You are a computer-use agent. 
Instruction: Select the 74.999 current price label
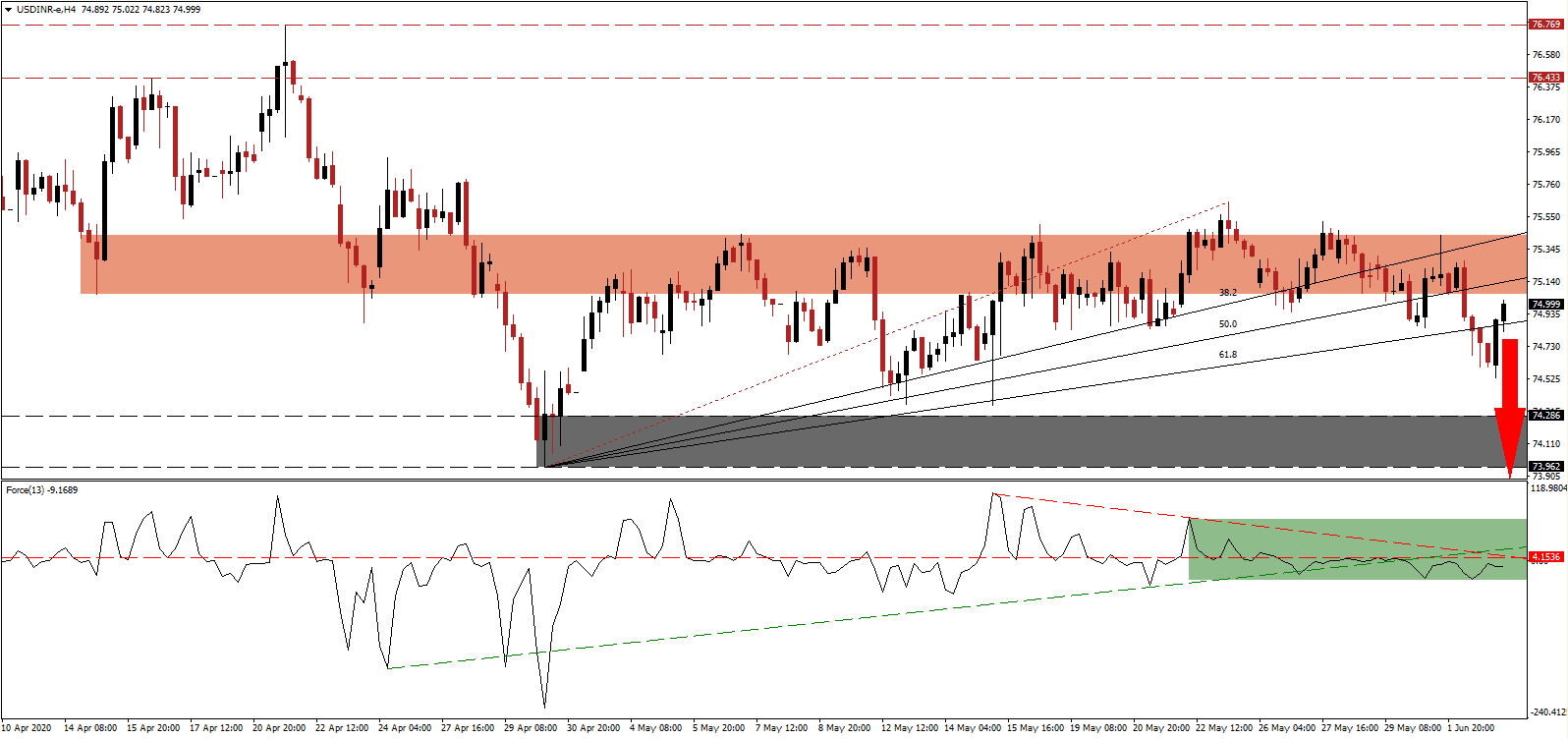[1545, 305]
